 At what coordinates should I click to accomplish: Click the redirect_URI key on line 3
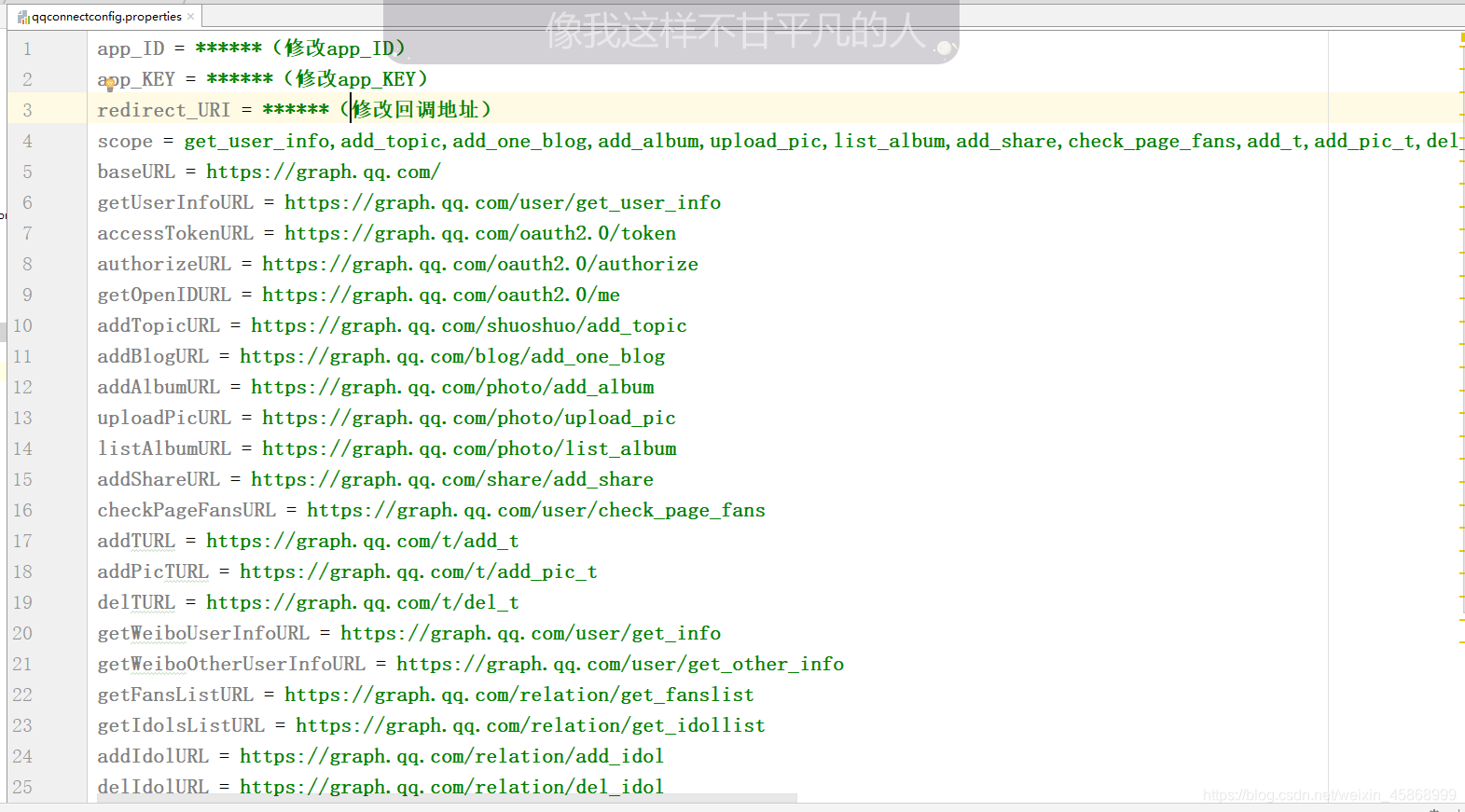(x=164, y=110)
